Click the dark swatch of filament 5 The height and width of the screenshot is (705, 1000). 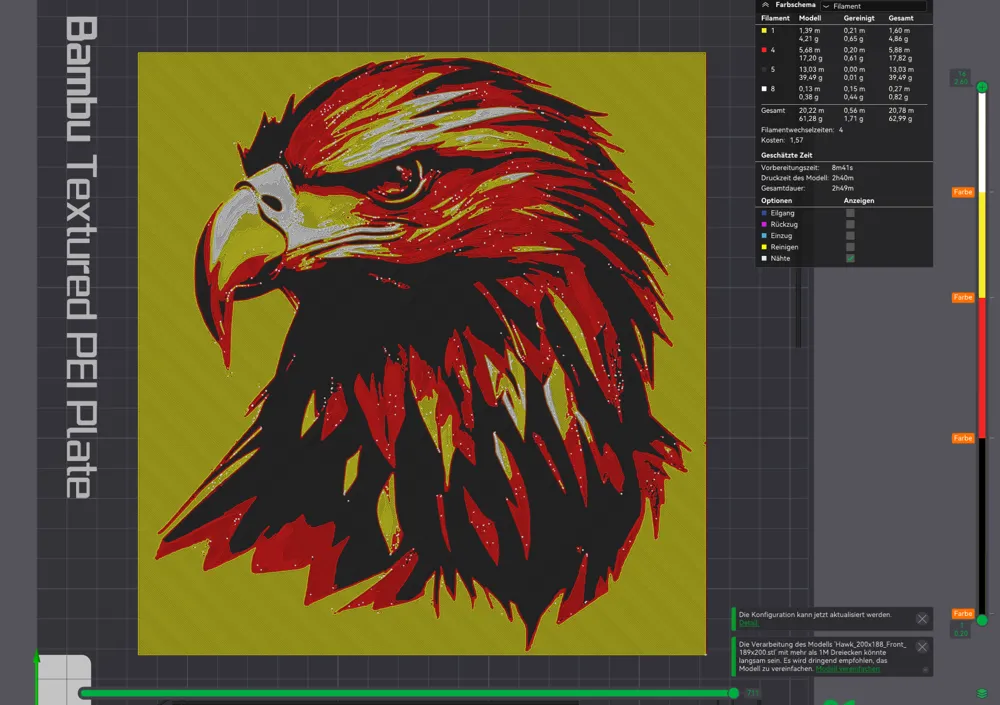[x=764, y=70]
